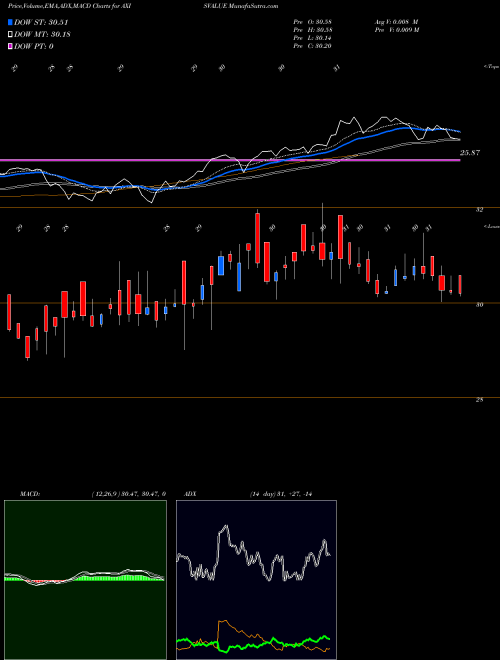This screenshot has width=500, height=660.
Task: Click the 30 price axis label
Action: coord(479,305)
